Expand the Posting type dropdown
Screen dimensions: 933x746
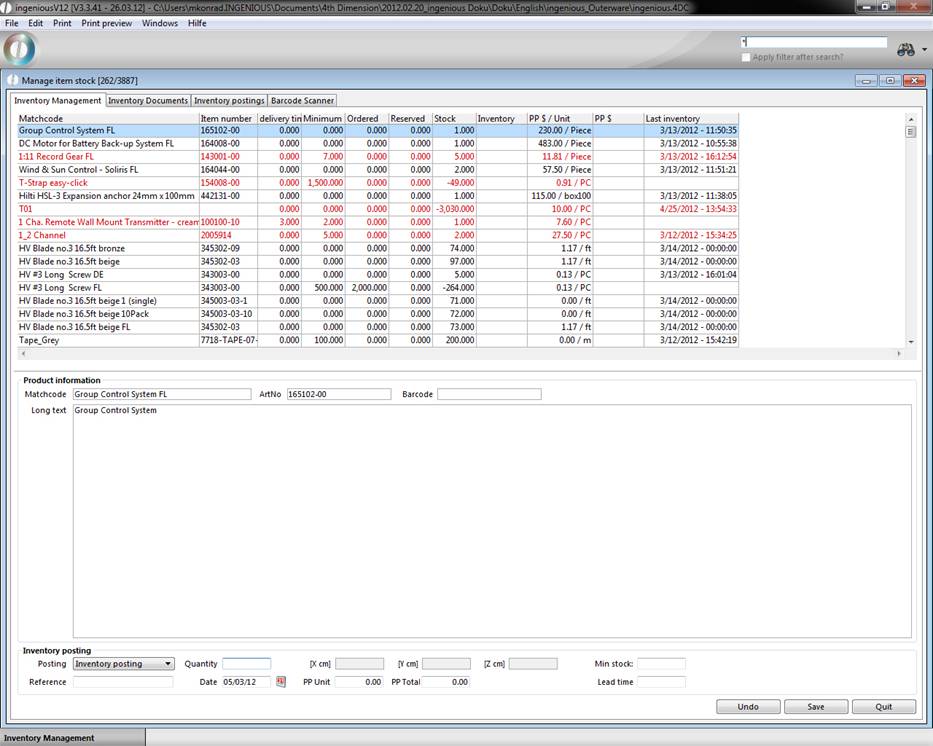point(167,664)
